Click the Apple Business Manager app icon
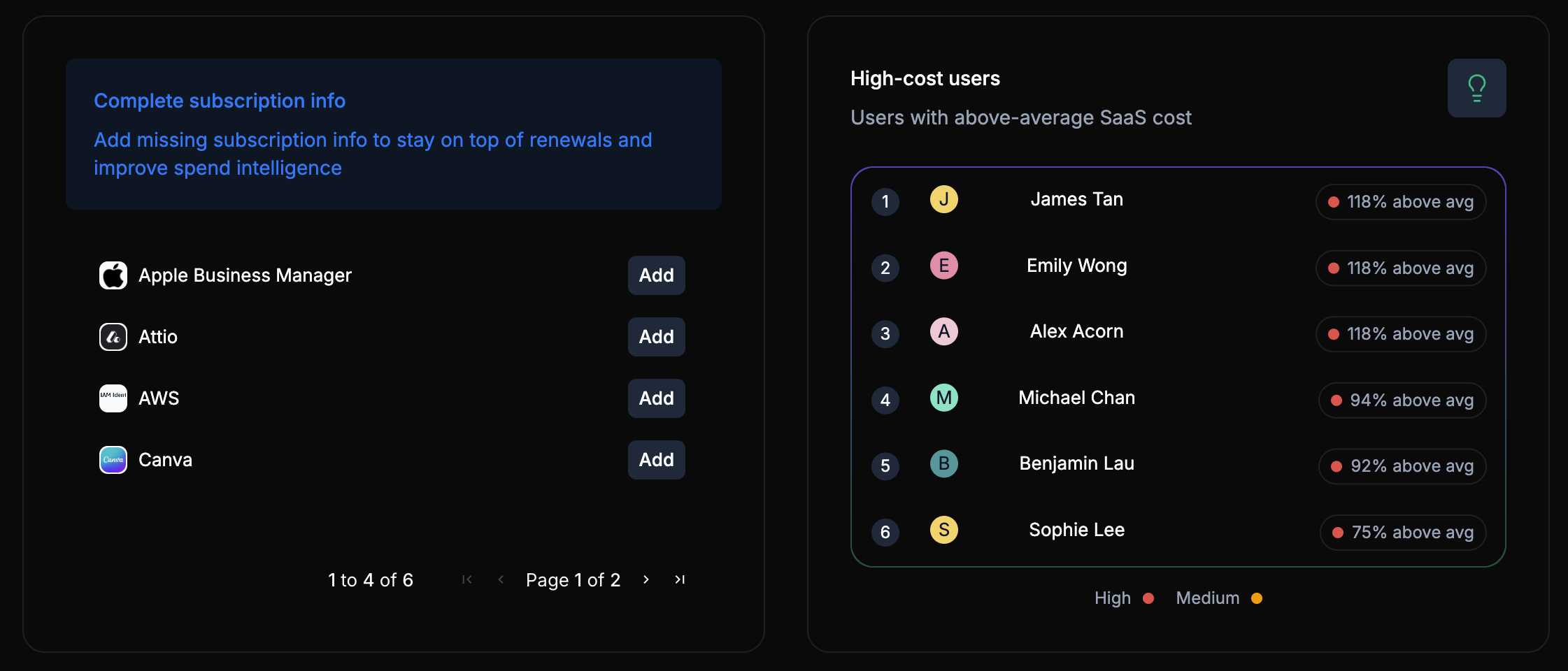1568x671 pixels. click(x=113, y=275)
